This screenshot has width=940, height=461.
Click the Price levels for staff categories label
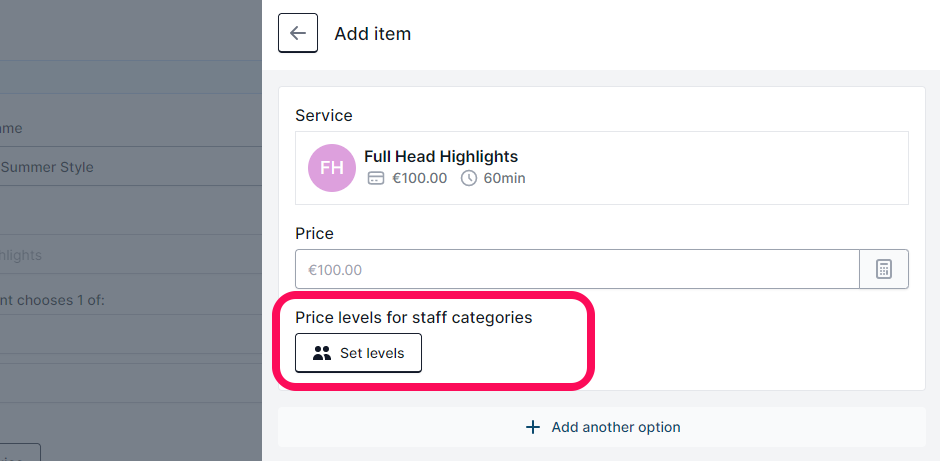coord(414,317)
